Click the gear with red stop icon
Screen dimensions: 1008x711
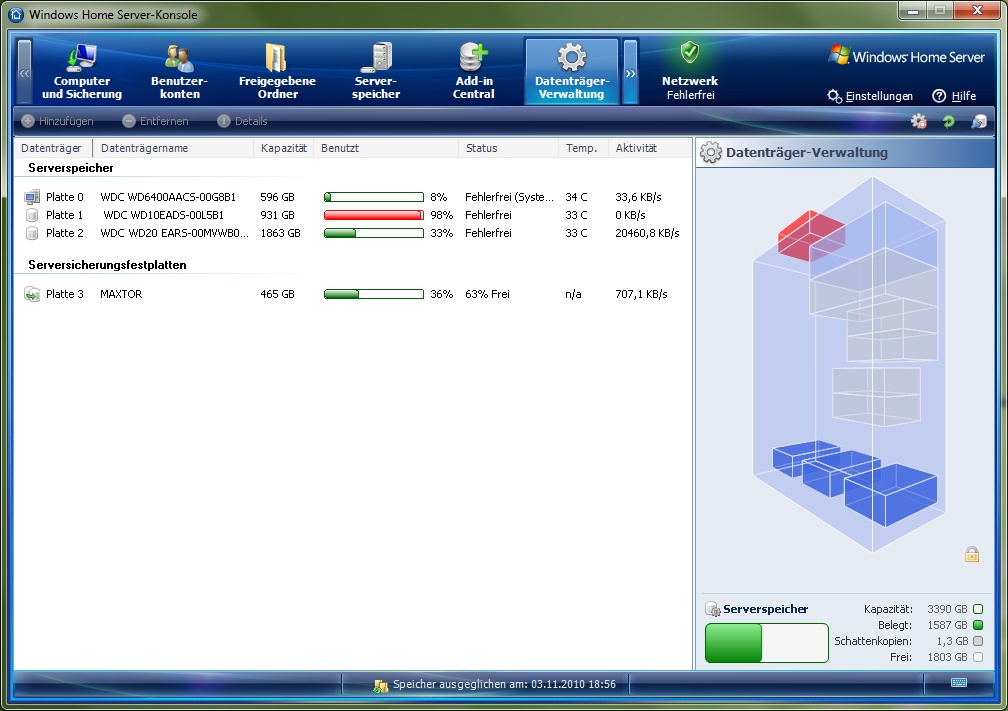coord(918,121)
